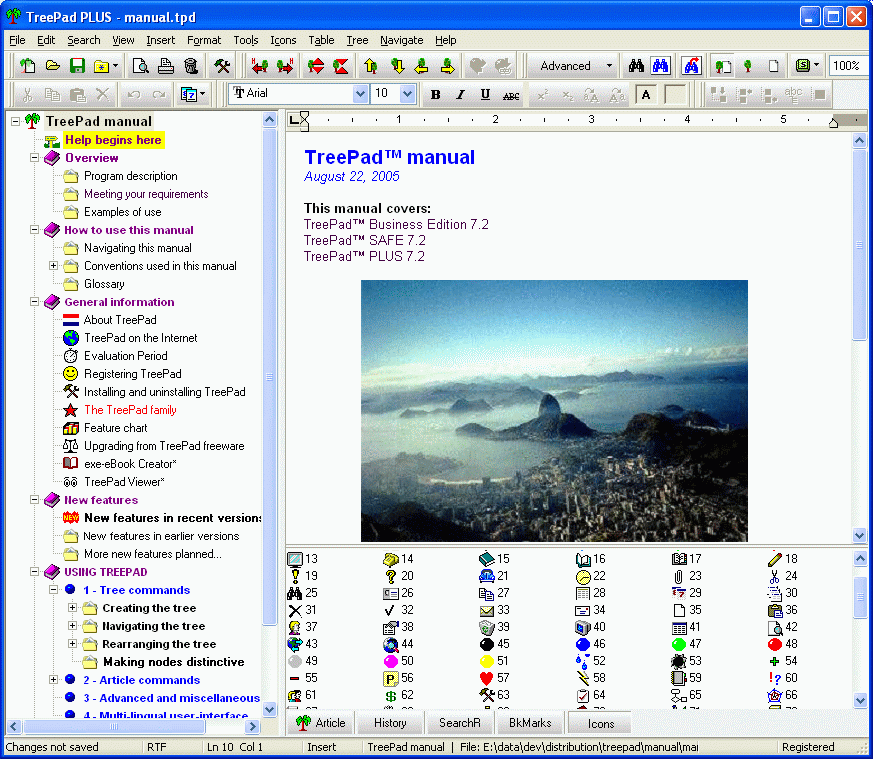Screen dimensions: 873x759
Task: Choose the scissors icon 24
Action: tap(774, 576)
